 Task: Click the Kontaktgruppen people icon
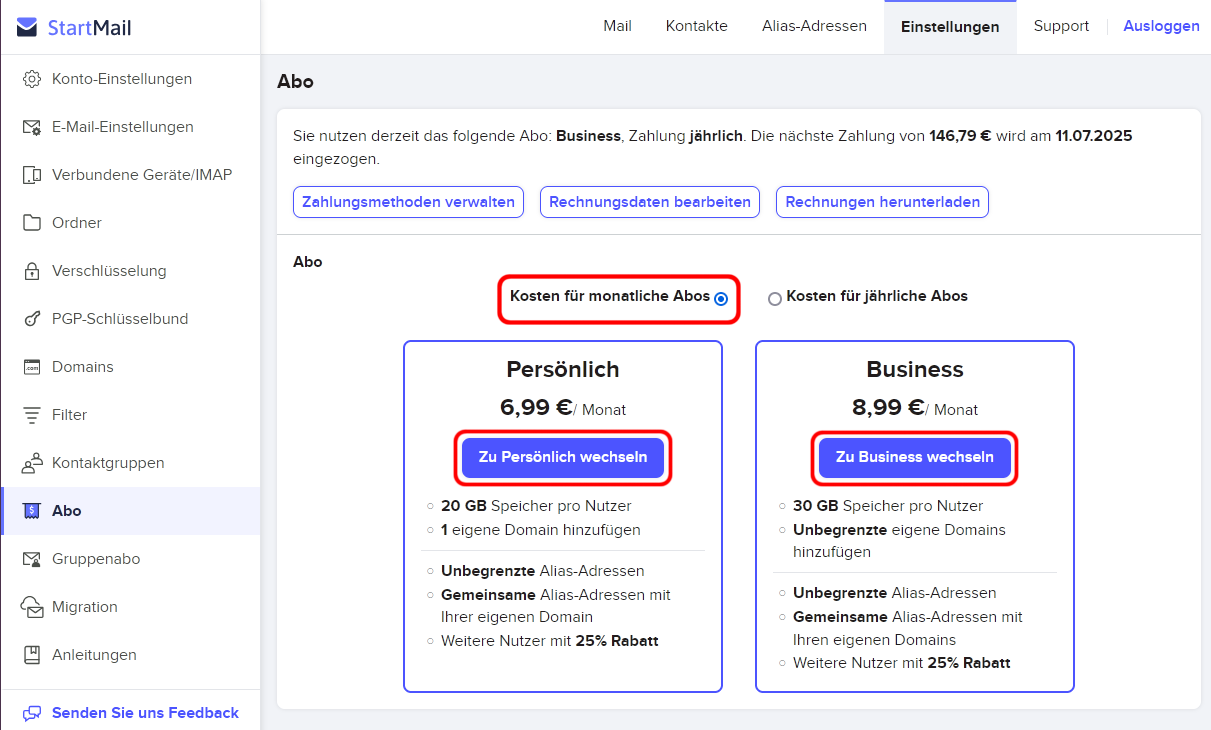pyautogui.click(x=32, y=463)
